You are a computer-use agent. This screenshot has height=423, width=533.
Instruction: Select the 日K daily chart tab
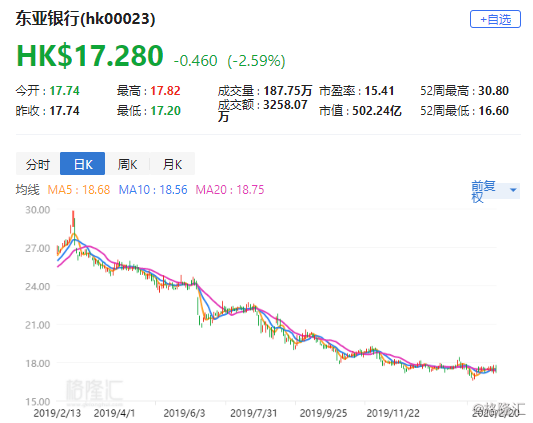point(83,164)
